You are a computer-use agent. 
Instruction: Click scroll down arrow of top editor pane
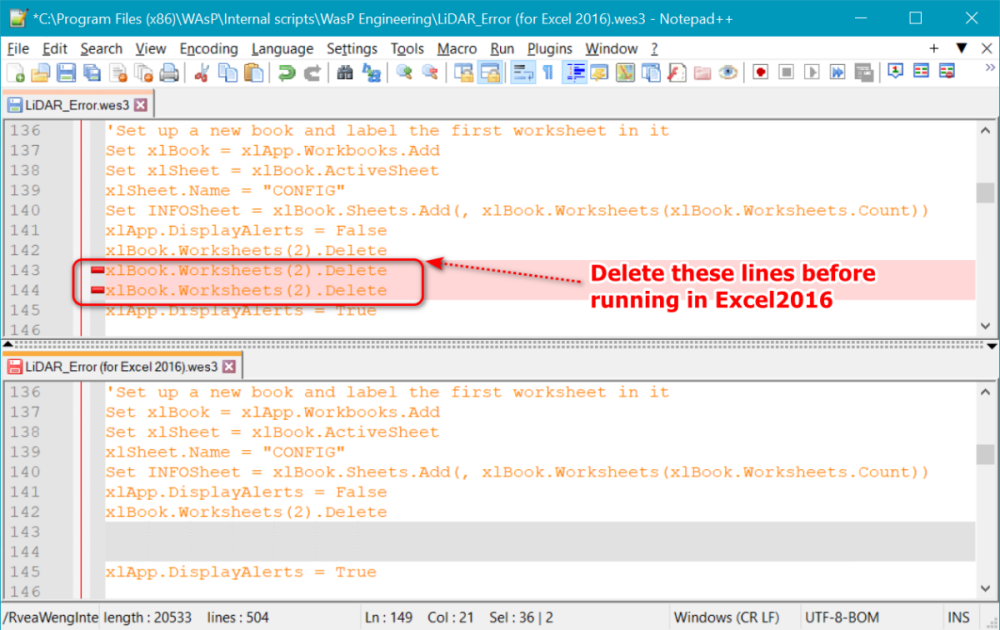pos(985,327)
